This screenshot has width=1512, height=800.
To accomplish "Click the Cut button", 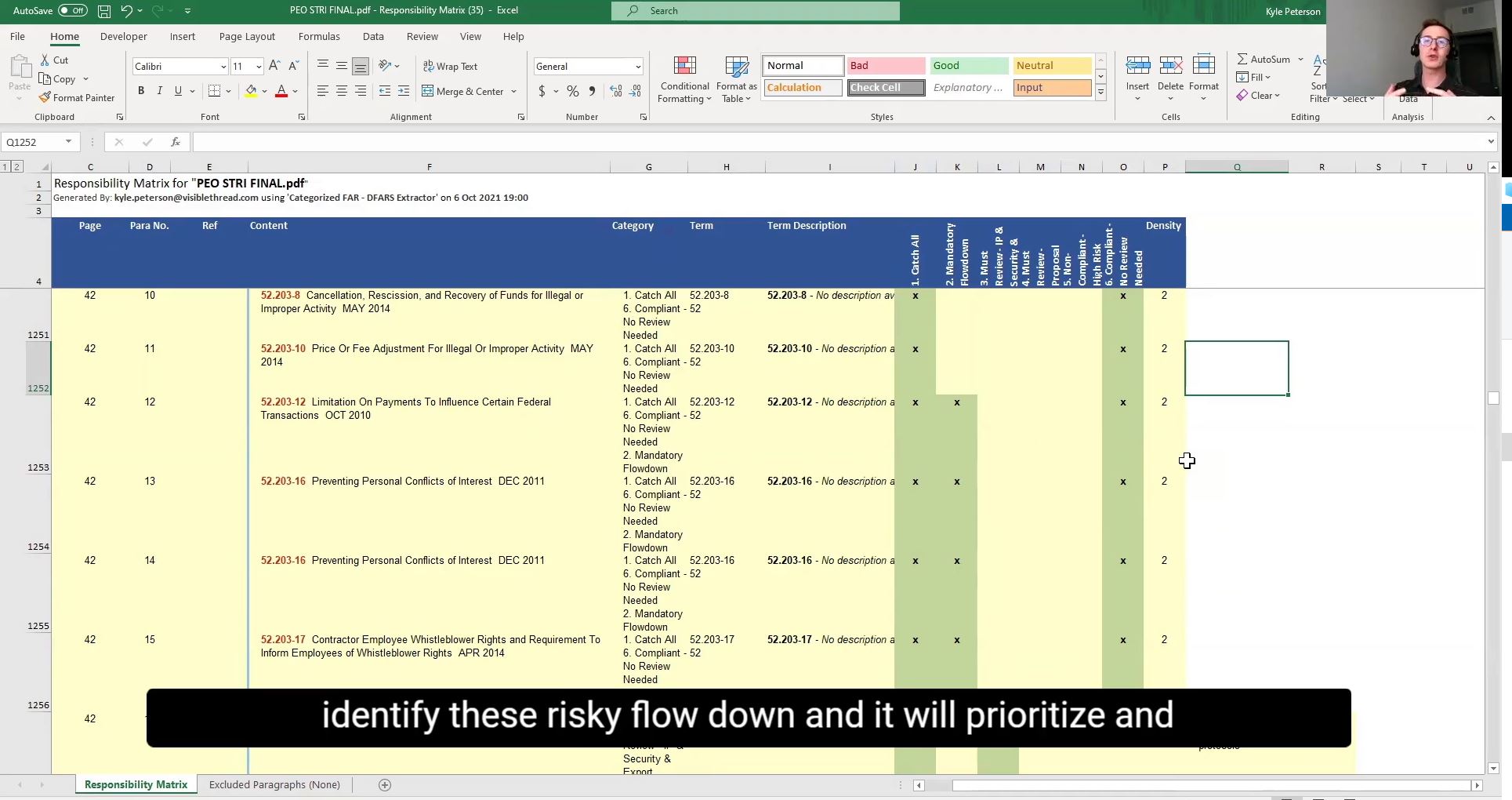I will (53, 60).
